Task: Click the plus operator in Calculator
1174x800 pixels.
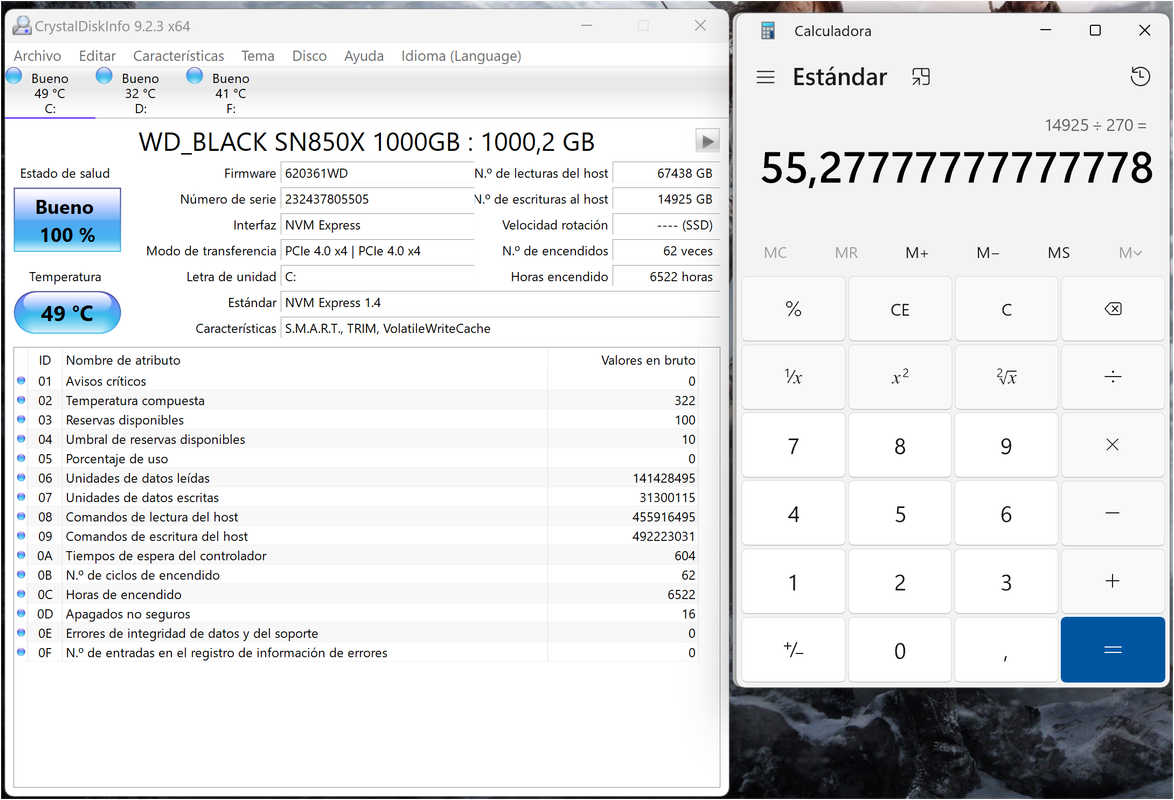Action: [x=1113, y=581]
